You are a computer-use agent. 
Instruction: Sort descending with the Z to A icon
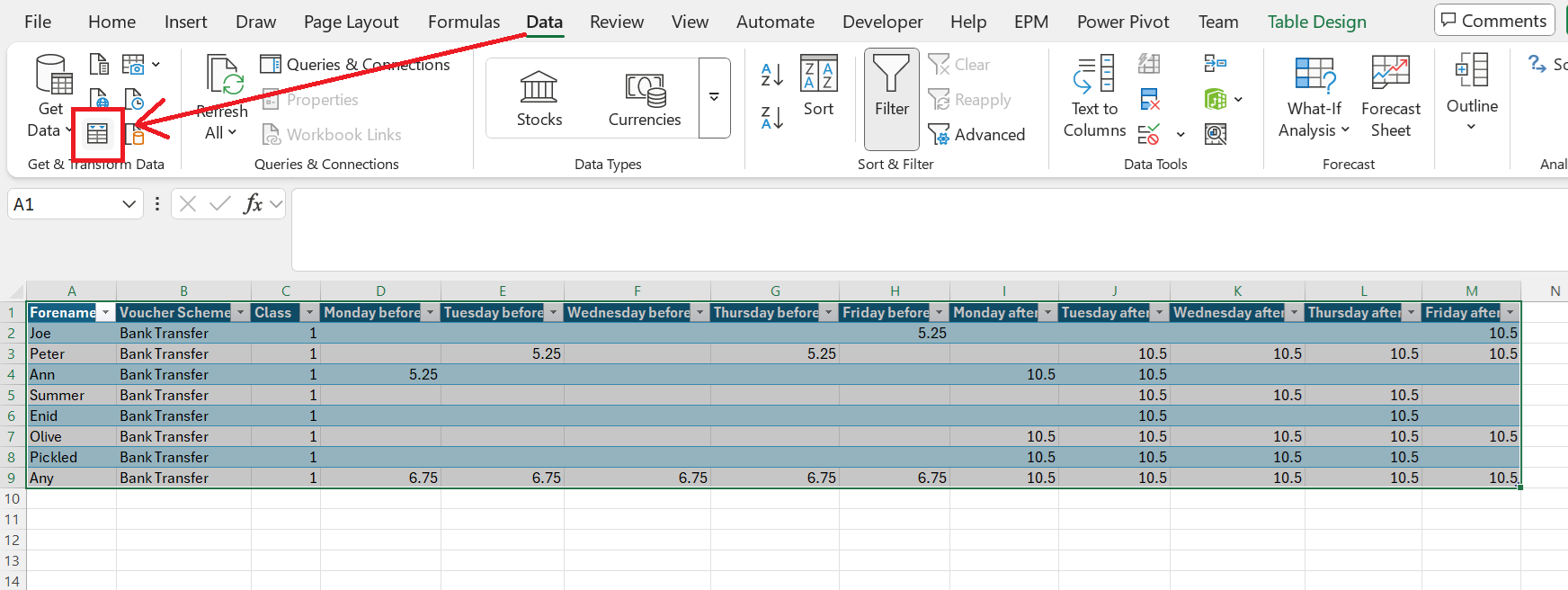click(x=771, y=117)
